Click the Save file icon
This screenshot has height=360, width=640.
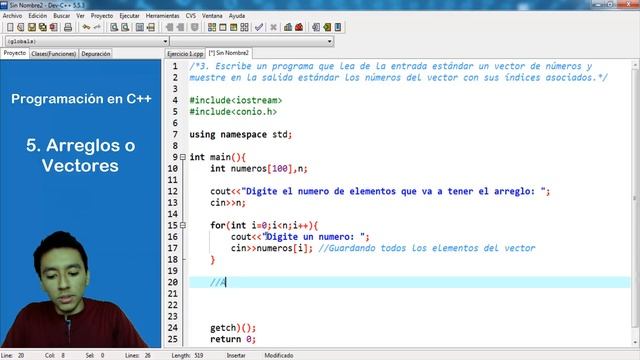click(31, 27)
